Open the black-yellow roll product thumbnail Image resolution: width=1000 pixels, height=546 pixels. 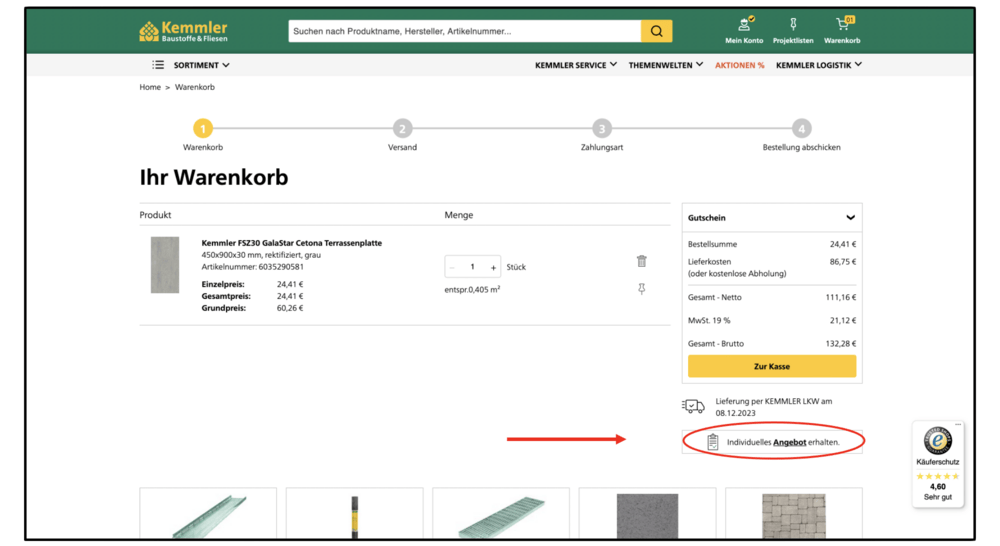click(x=355, y=515)
